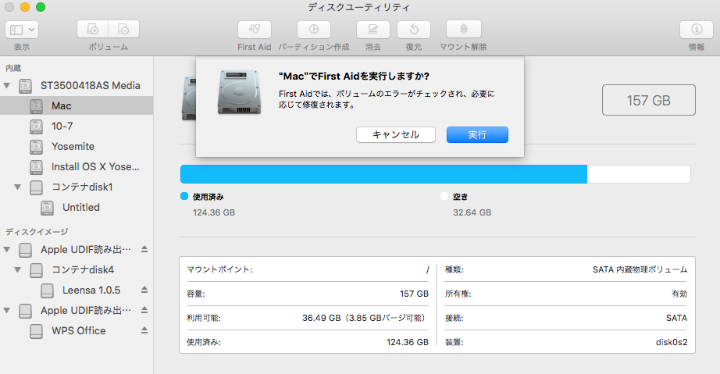
Task: Click the 32.64 GB free space label
Action: pyautogui.click(x=472, y=213)
